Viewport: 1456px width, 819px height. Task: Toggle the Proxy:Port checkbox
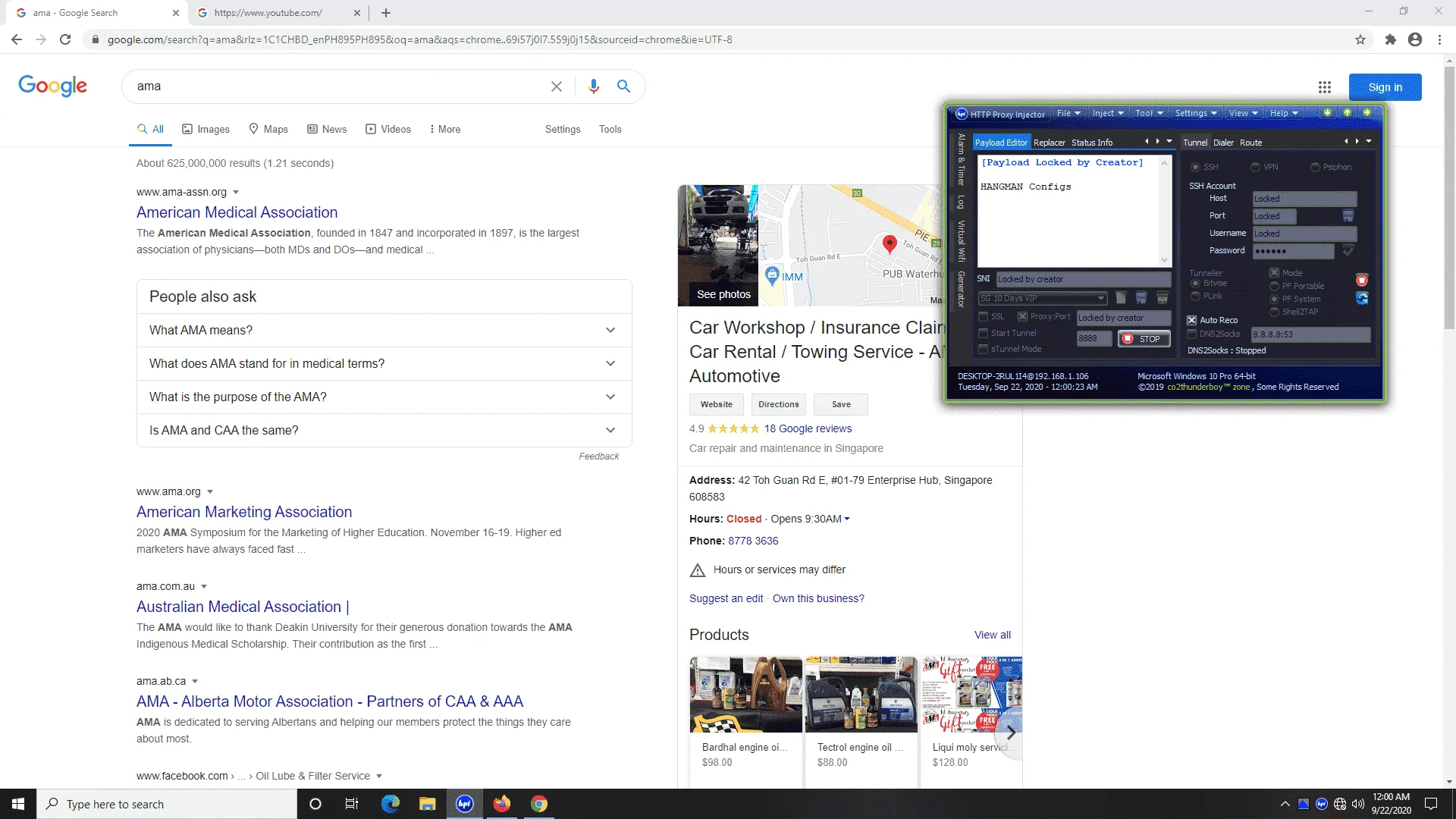pos(1023,317)
